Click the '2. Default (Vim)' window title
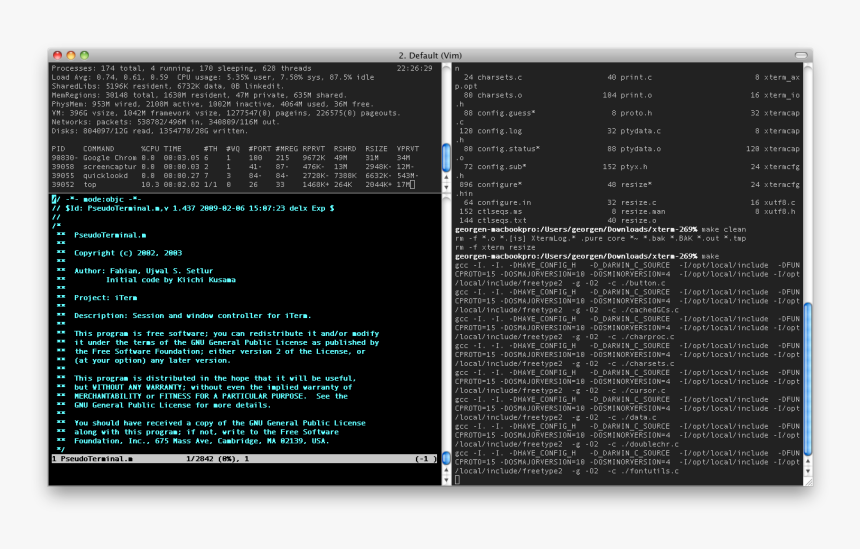The height and width of the screenshot is (549, 860). pos(430,55)
